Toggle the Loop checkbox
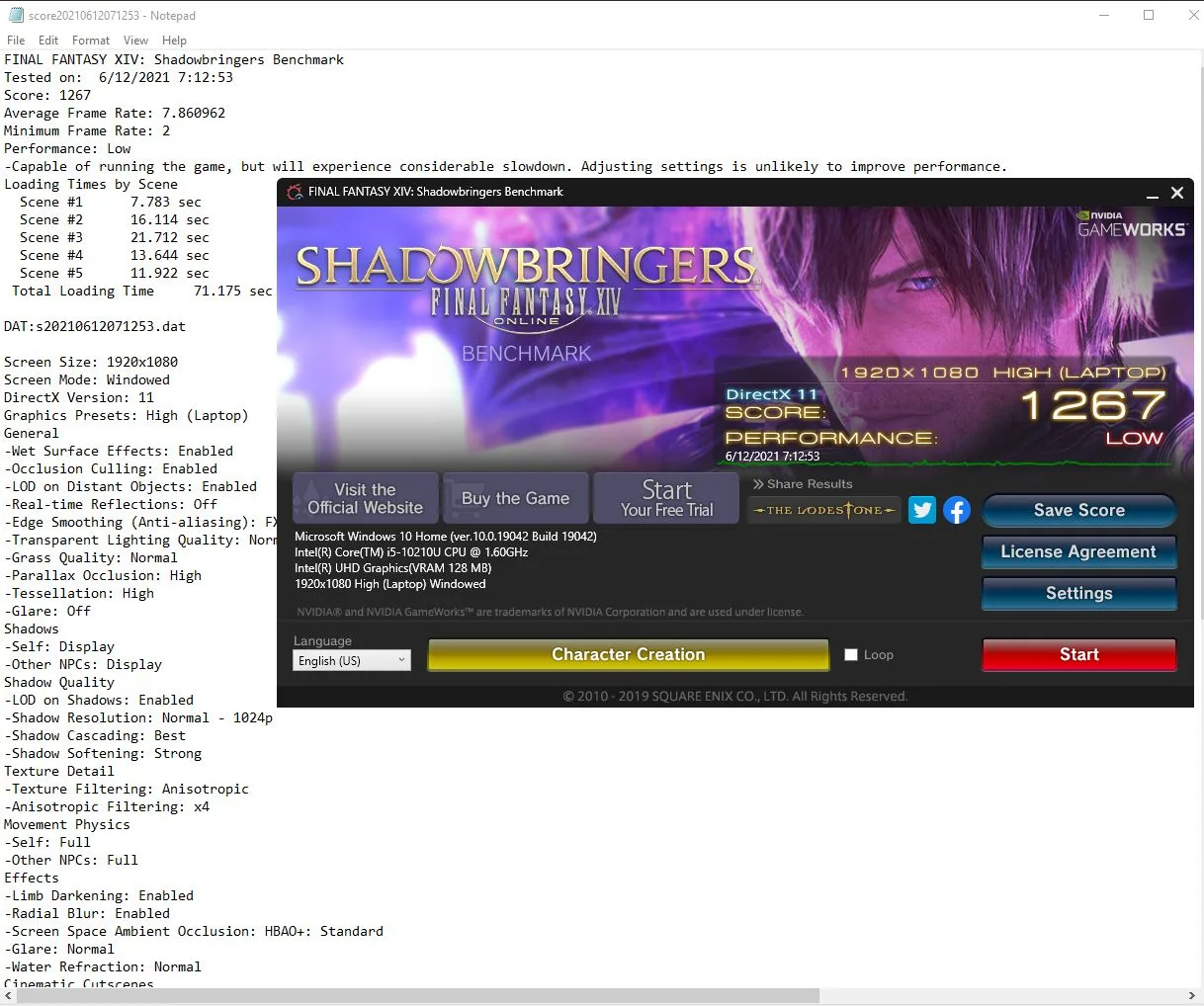Screen dimensions: 1204x1006 (x=851, y=654)
